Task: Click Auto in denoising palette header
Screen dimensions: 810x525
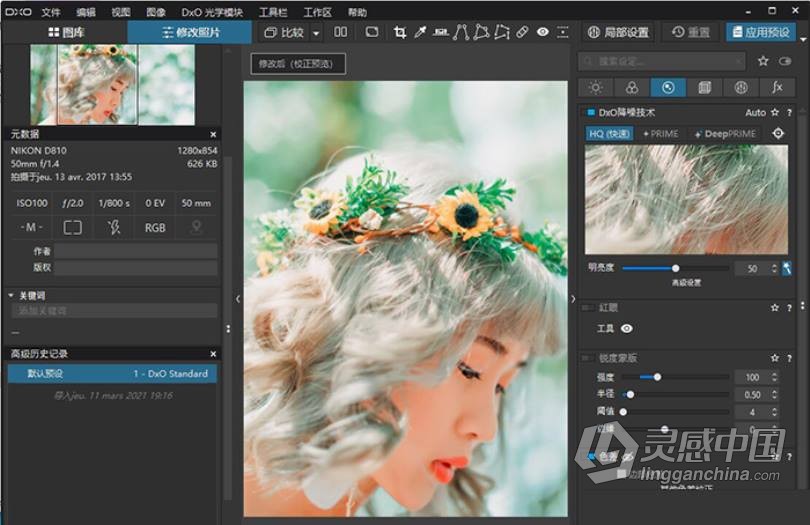Action: coord(755,113)
